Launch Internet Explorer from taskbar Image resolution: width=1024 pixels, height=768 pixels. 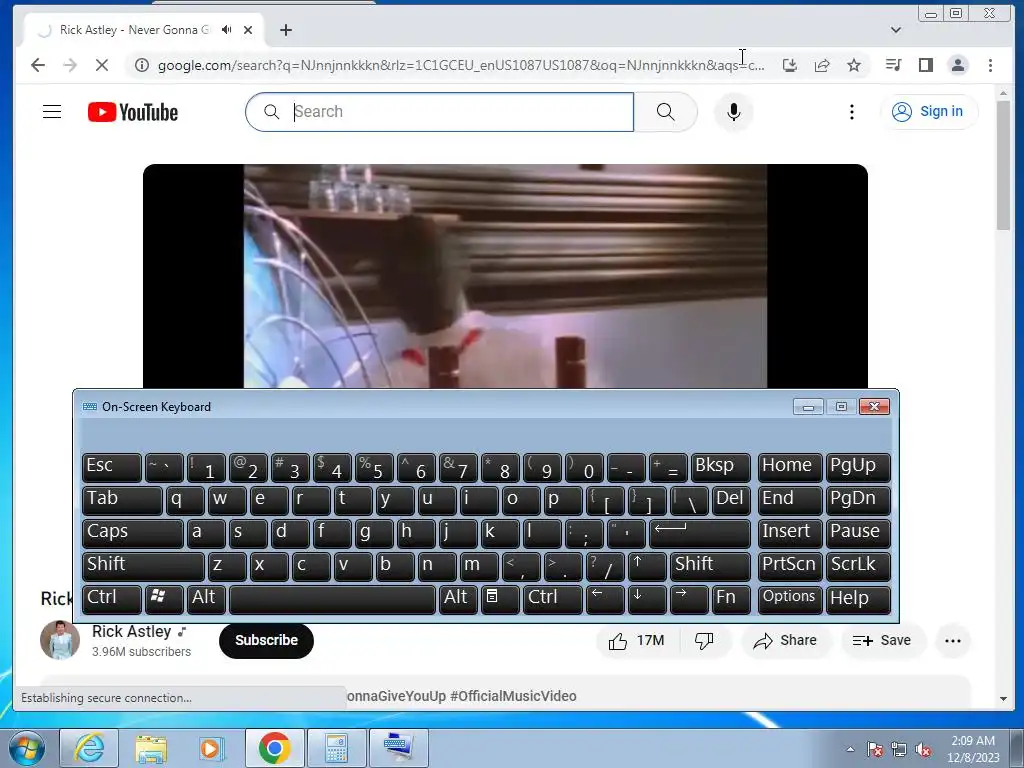[x=89, y=748]
